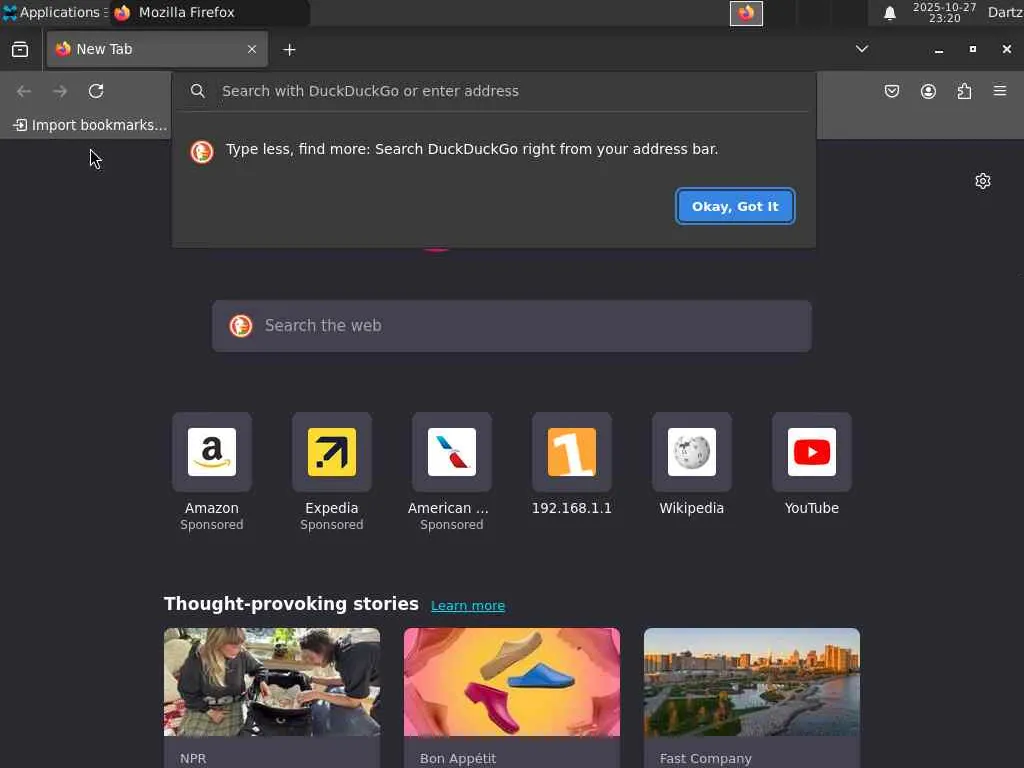Open the Extensions puzzle icon
The width and height of the screenshot is (1024, 768).
[x=964, y=91]
